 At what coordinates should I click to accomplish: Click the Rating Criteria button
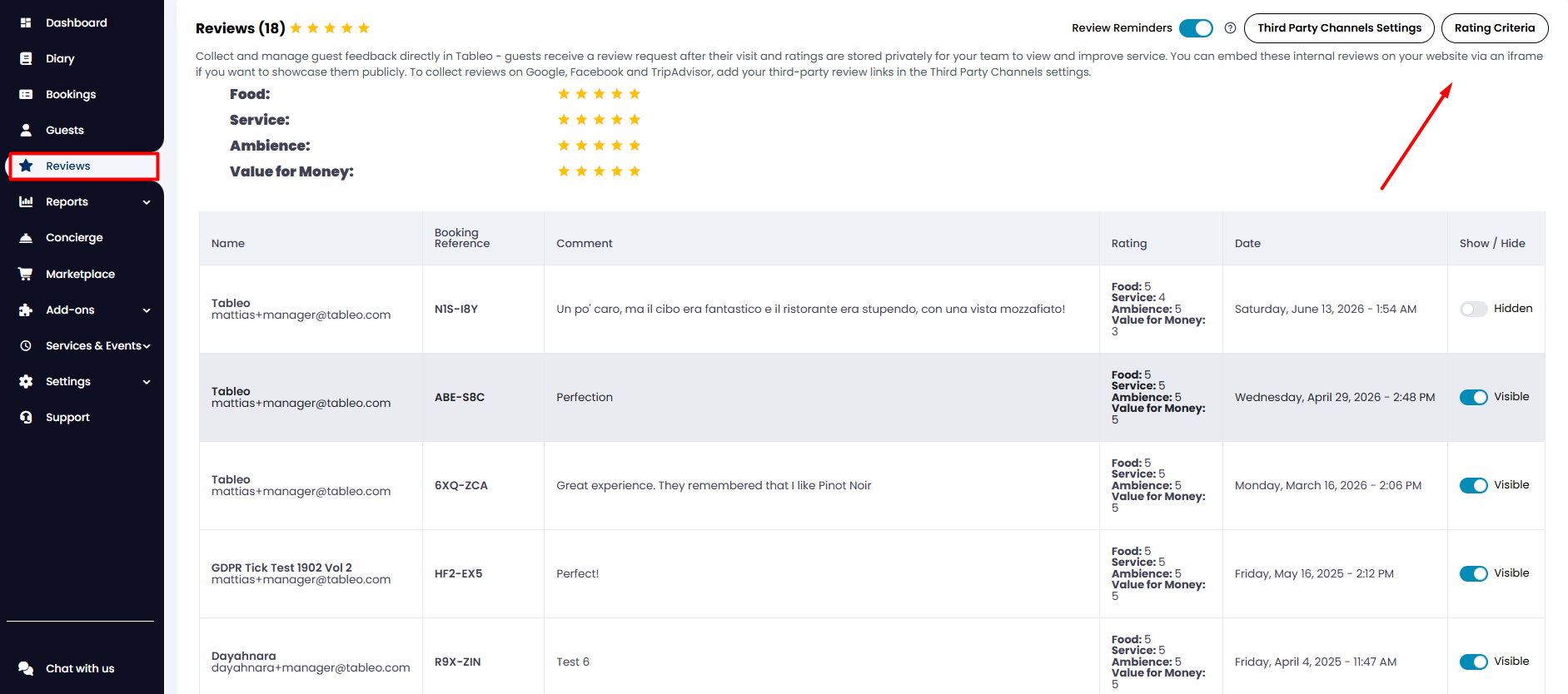pos(1495,28)
